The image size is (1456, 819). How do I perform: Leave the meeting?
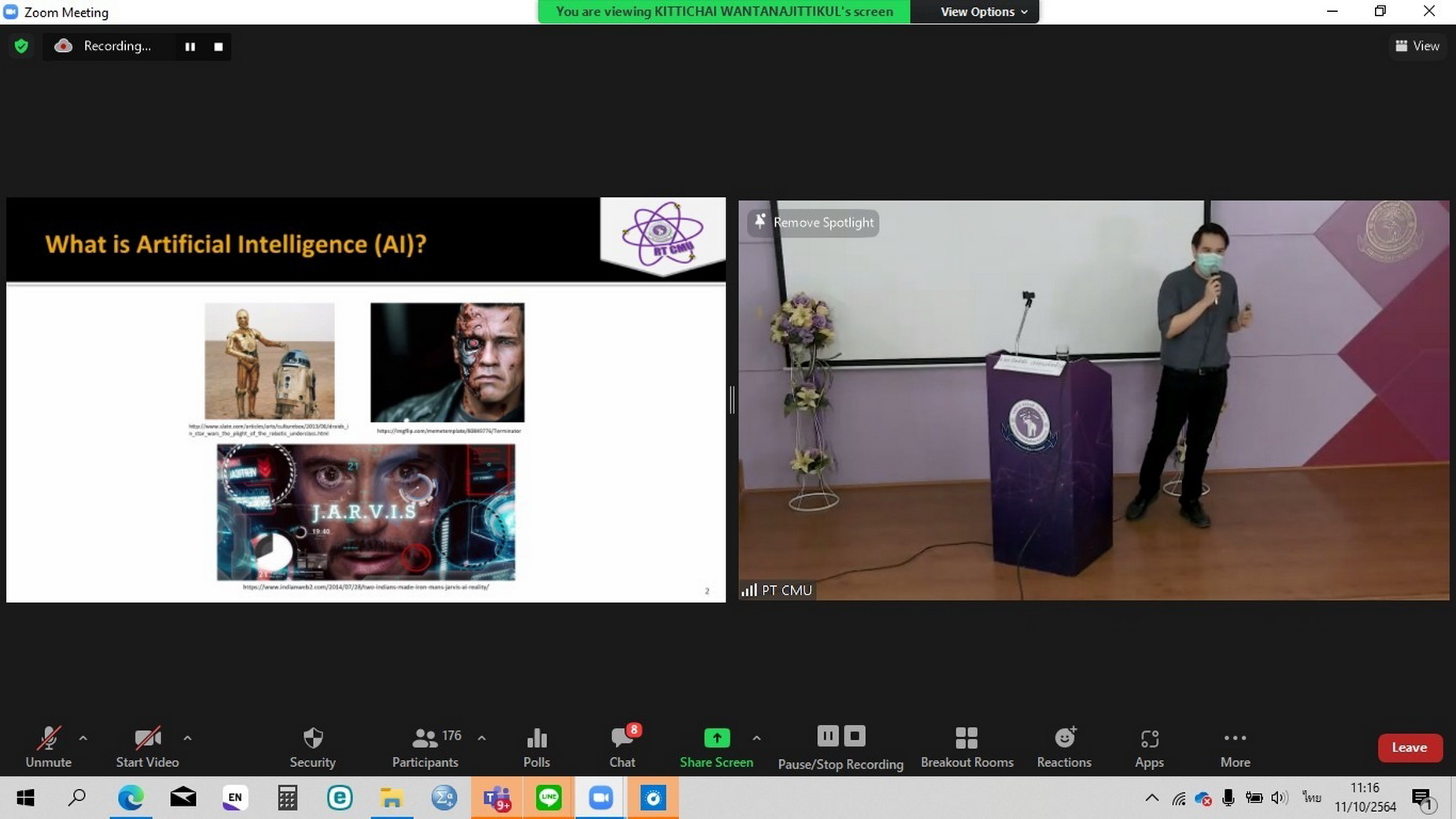click(1410, 747)
